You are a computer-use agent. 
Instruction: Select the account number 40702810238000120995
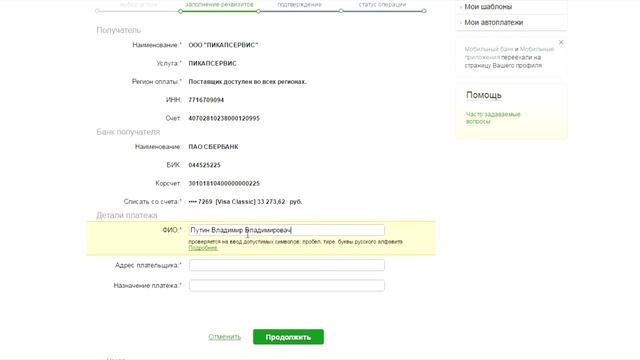(x=224, y=118)
